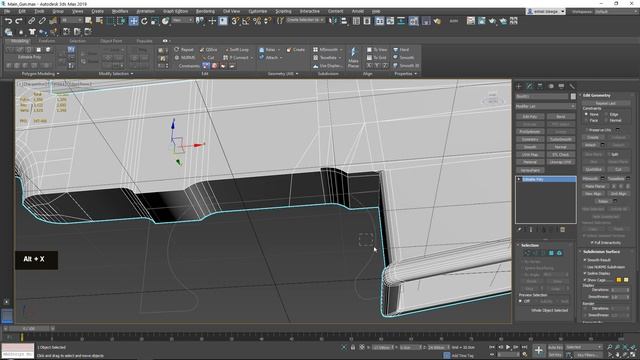This screenshot has width=640, height=360.
Task: Select the Editable Poly stack entry
Action: 546,179
